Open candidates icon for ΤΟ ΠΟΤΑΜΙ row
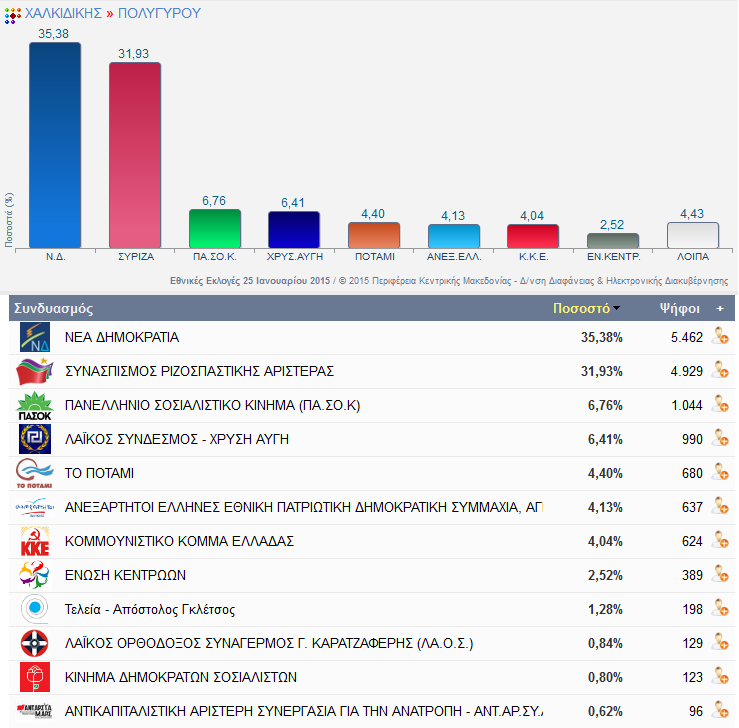Screen dimensions: 739x728 [721, 472]
